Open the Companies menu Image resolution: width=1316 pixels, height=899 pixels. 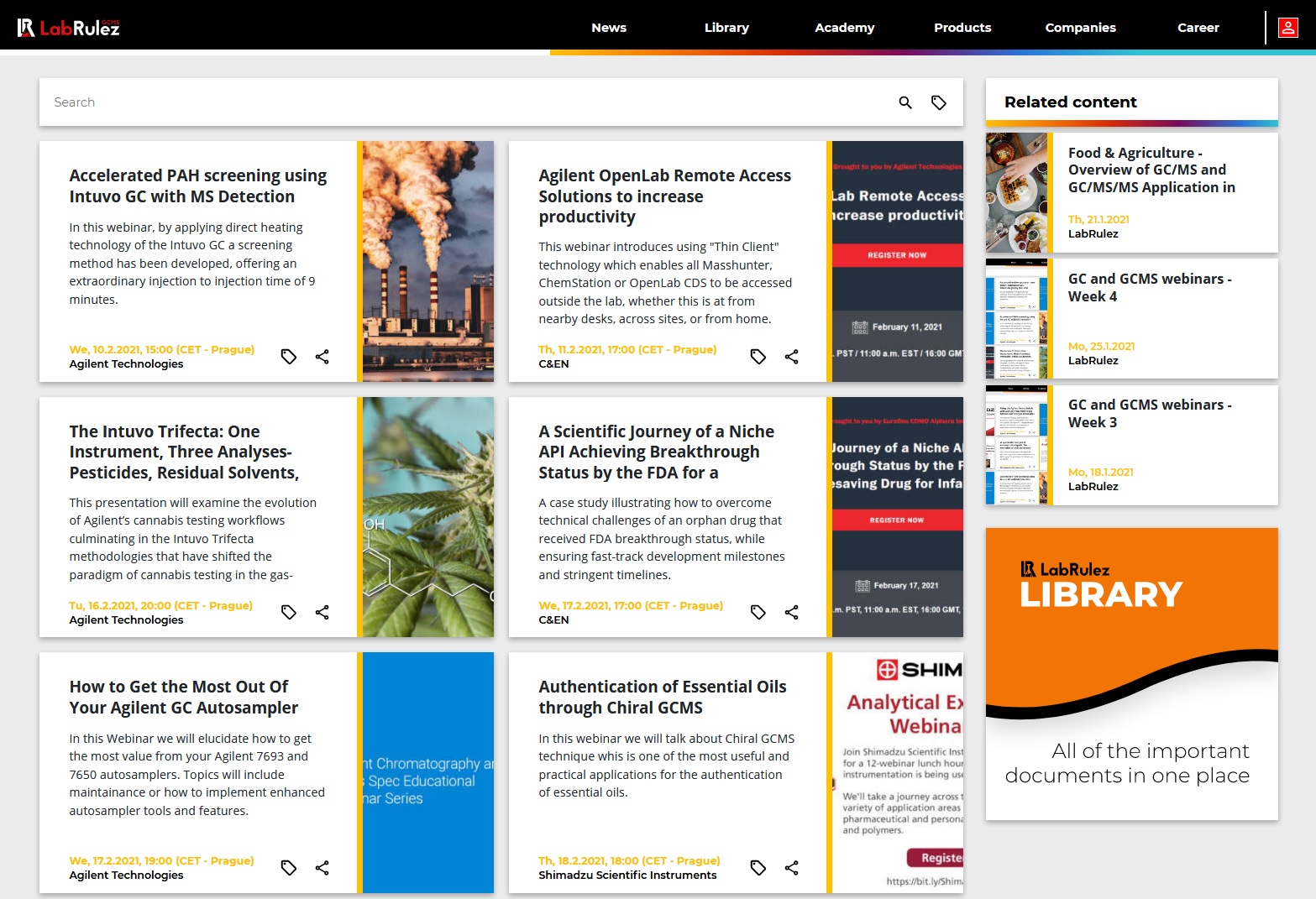click(1081, 28)
